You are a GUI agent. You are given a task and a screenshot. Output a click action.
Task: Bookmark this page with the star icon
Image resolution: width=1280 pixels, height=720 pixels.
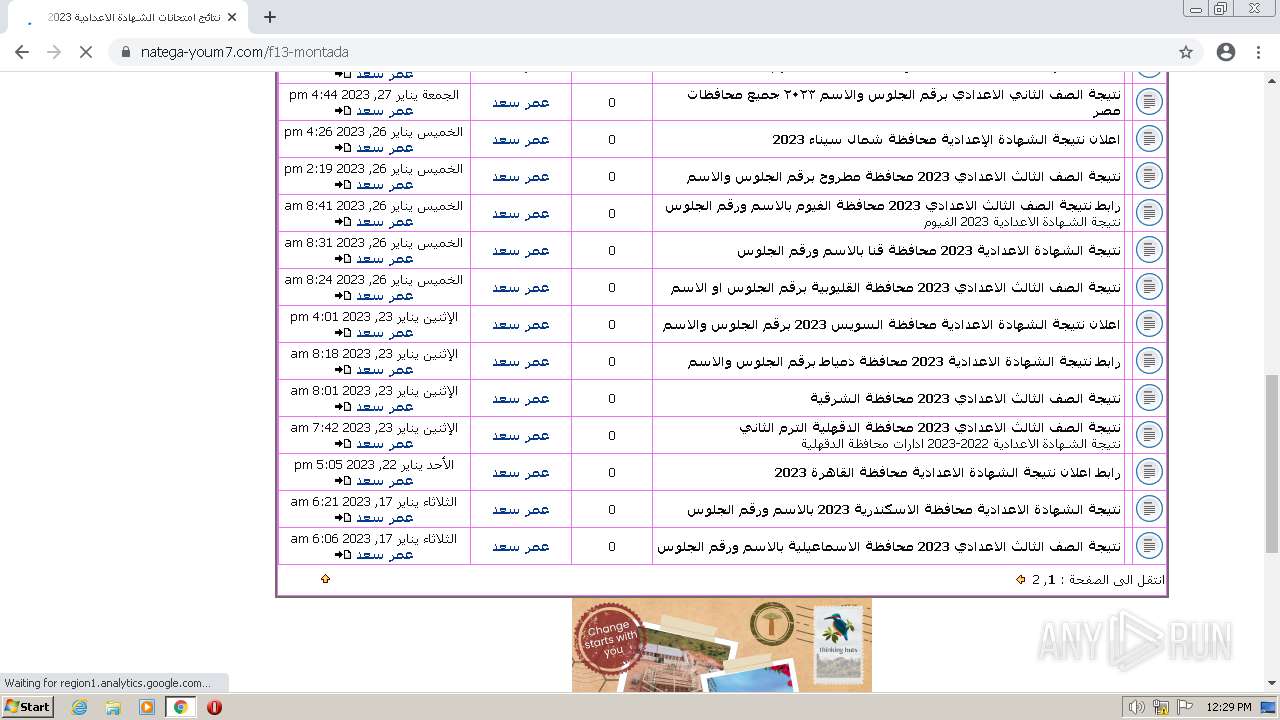click(x=1186, y=52)
